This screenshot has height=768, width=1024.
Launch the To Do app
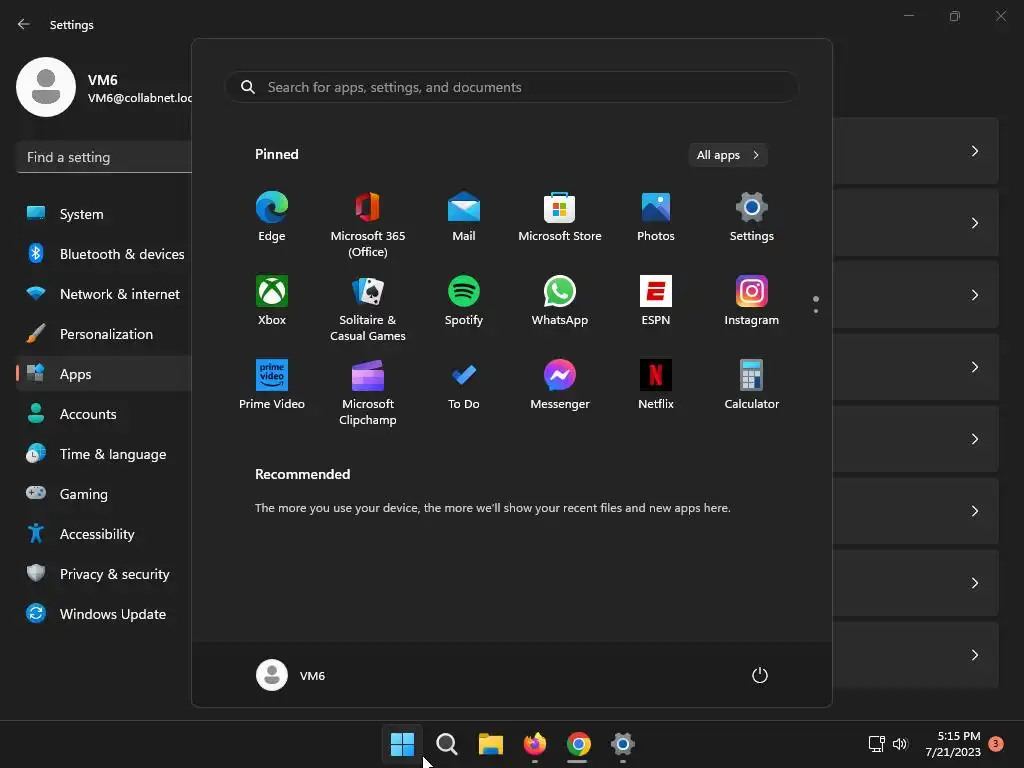(464, 384)
